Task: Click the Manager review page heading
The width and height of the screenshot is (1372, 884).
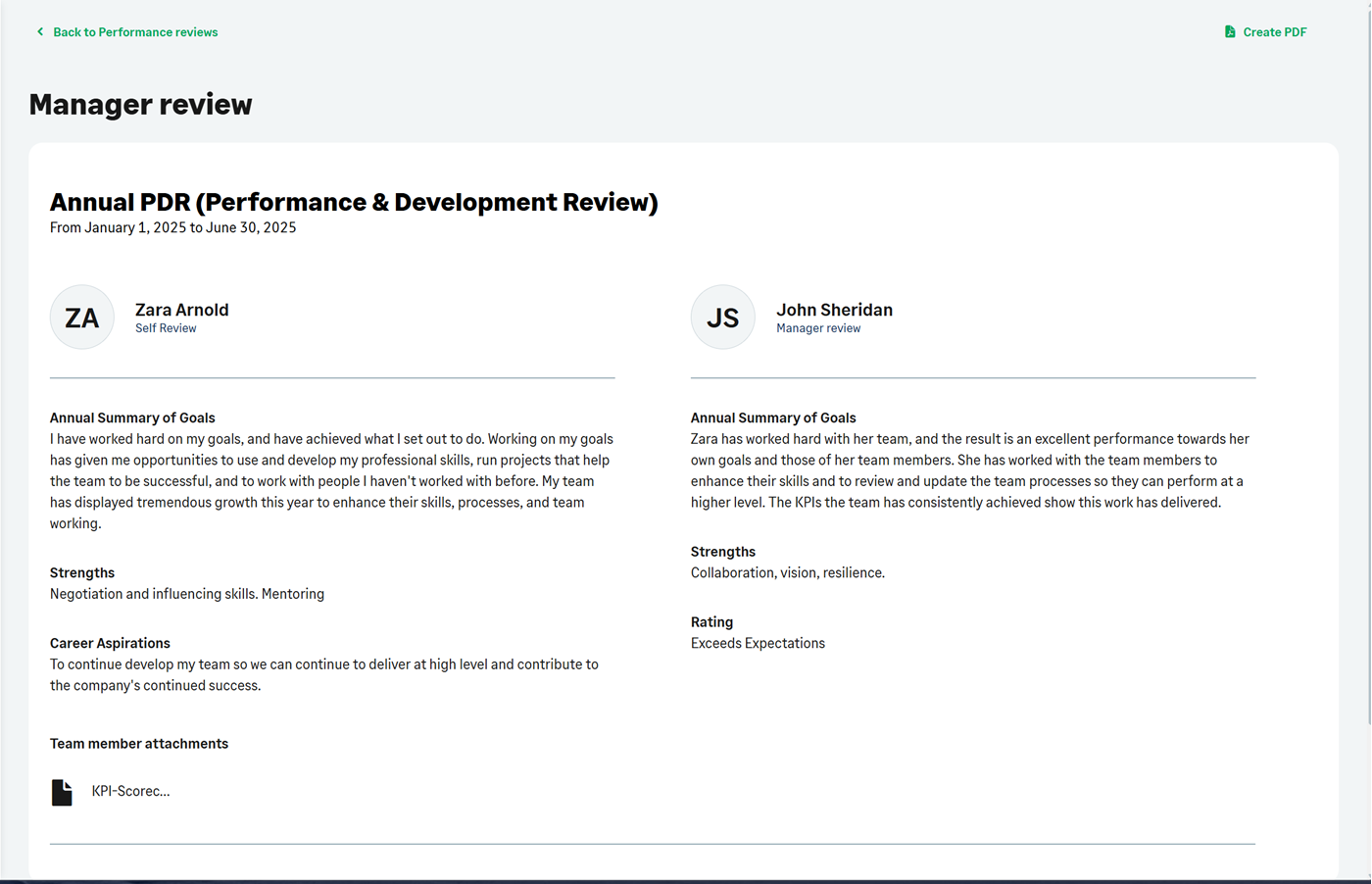Action: pyautogui.click(x=140, y=104)
